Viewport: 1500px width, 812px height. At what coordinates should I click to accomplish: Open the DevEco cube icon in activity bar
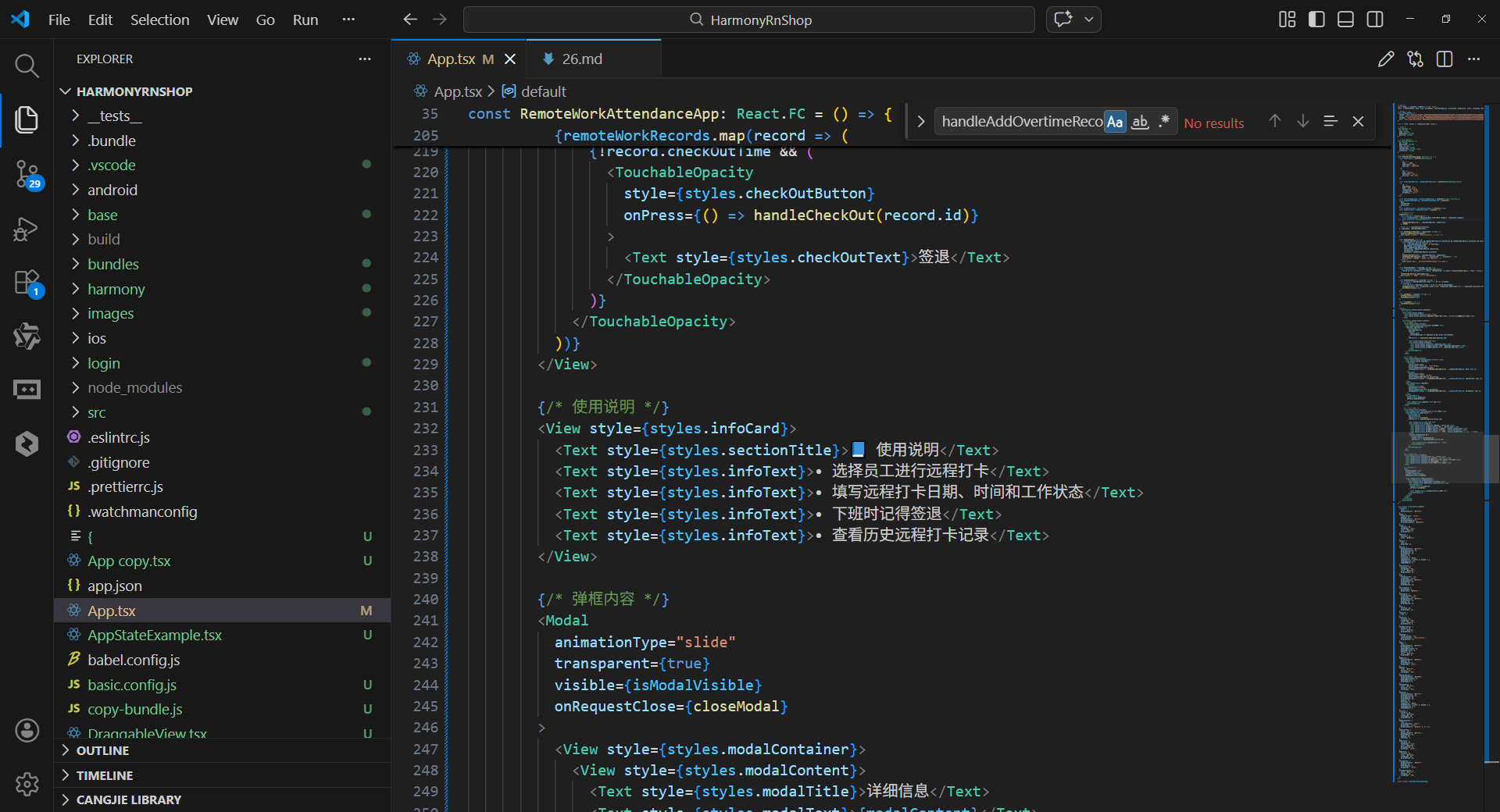click(x=27, y=443)
